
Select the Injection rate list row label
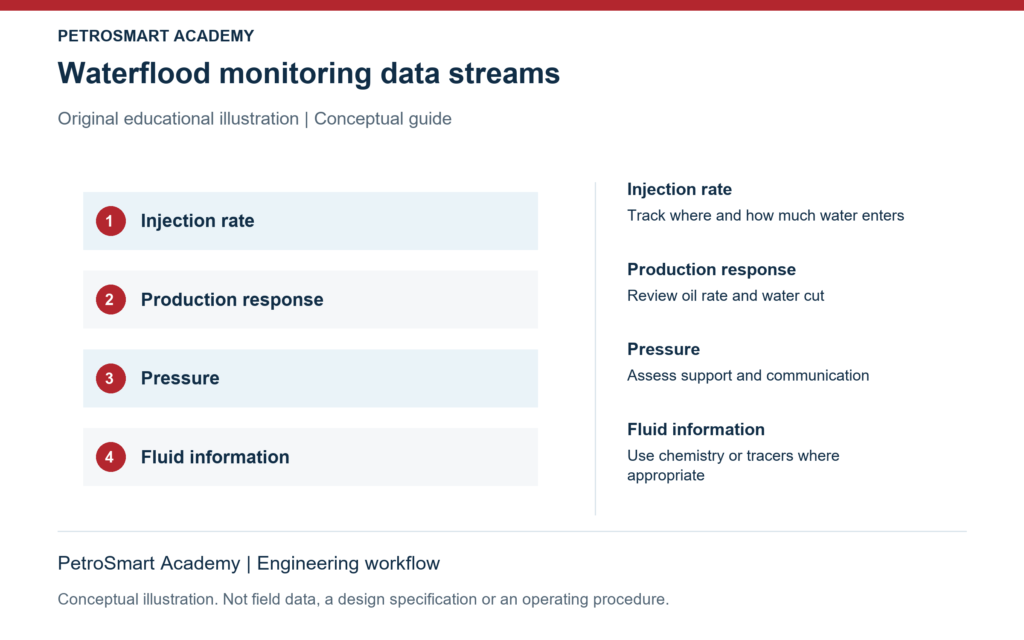pos(197,221)
